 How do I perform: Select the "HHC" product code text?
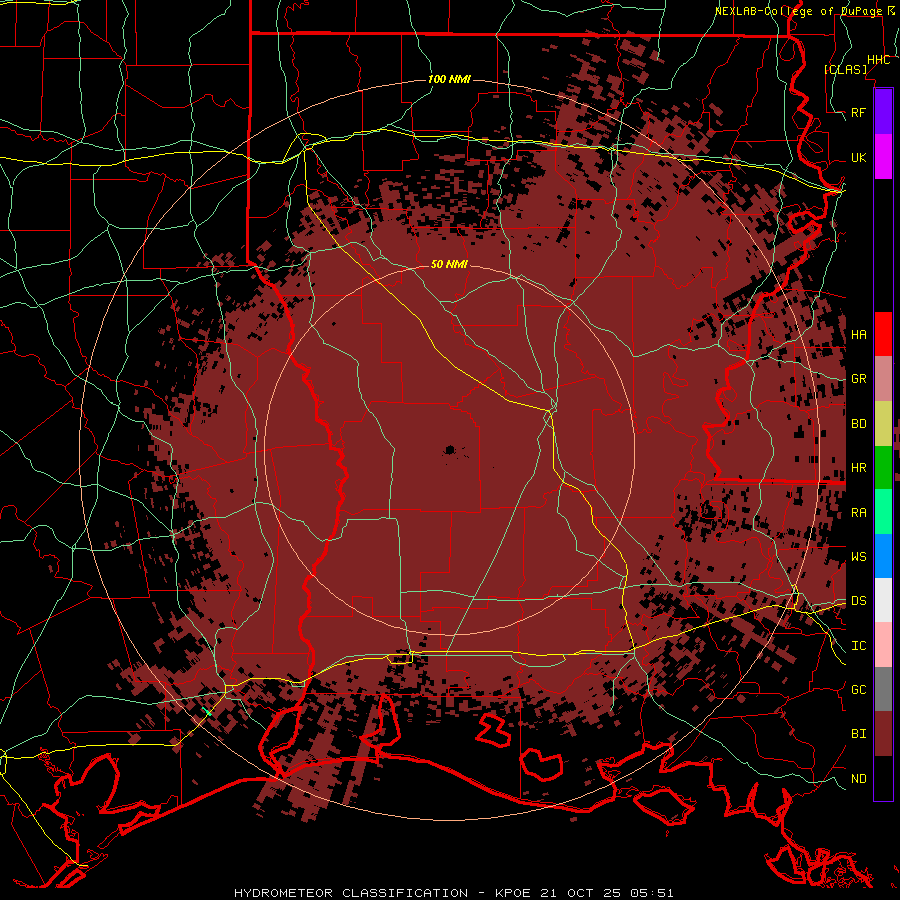pos(878,60)
